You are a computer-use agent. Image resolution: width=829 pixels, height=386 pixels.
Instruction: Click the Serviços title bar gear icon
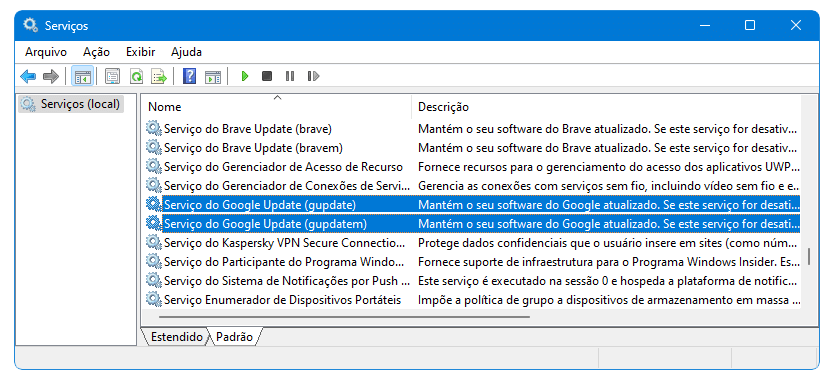click(x=31, y=25)
